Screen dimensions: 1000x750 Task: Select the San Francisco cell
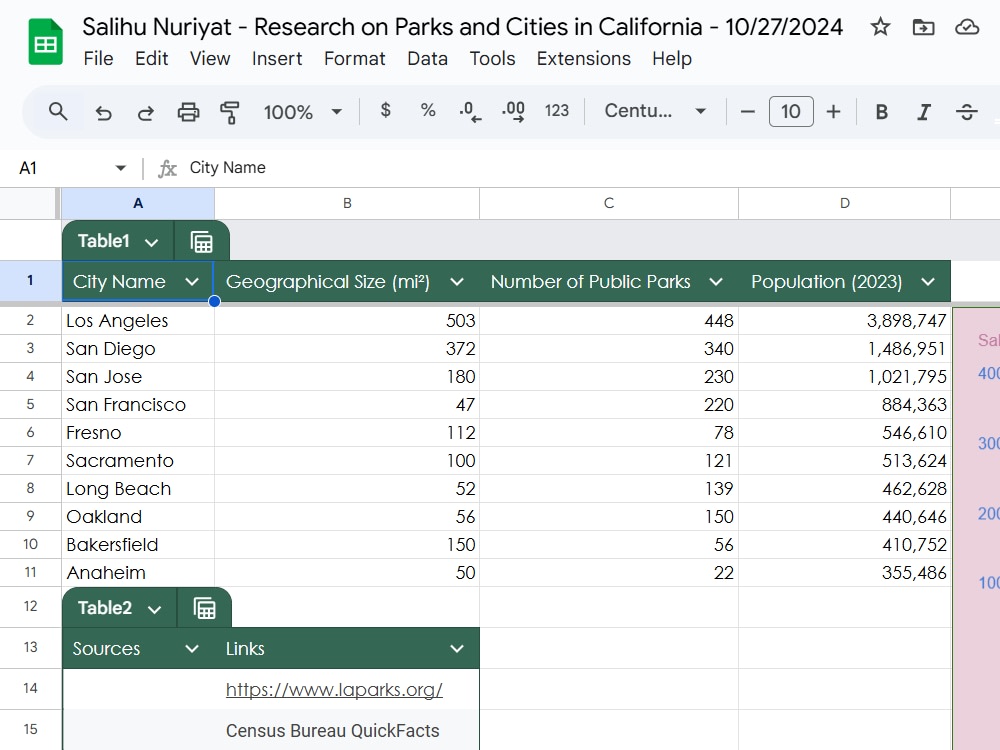138,405
